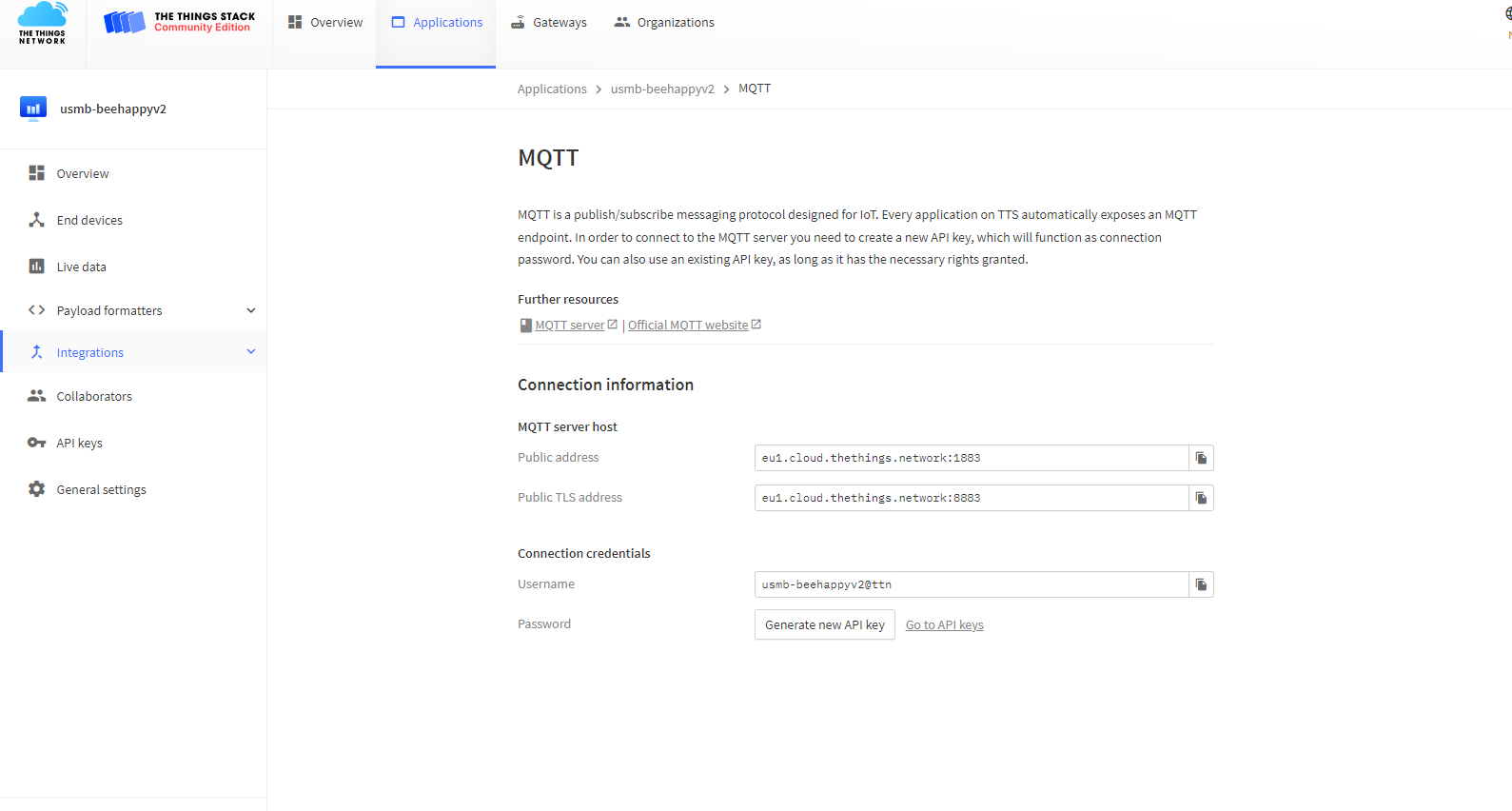This screenshot has width=1512, height=811.
Task: Open the Gateways top navigation tab
Action: [x=548, y=22]
